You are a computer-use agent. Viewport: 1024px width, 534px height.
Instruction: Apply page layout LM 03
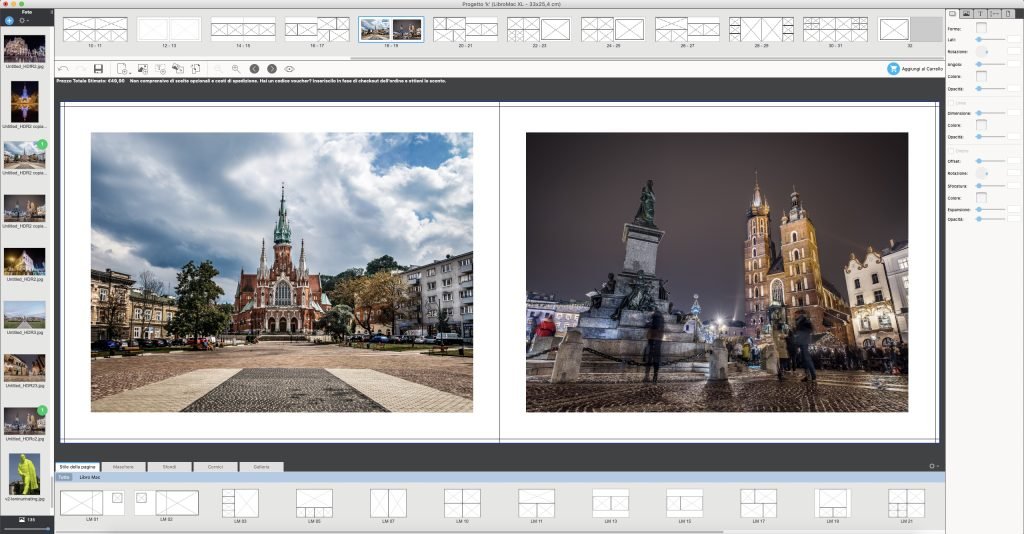pos(240,503)
